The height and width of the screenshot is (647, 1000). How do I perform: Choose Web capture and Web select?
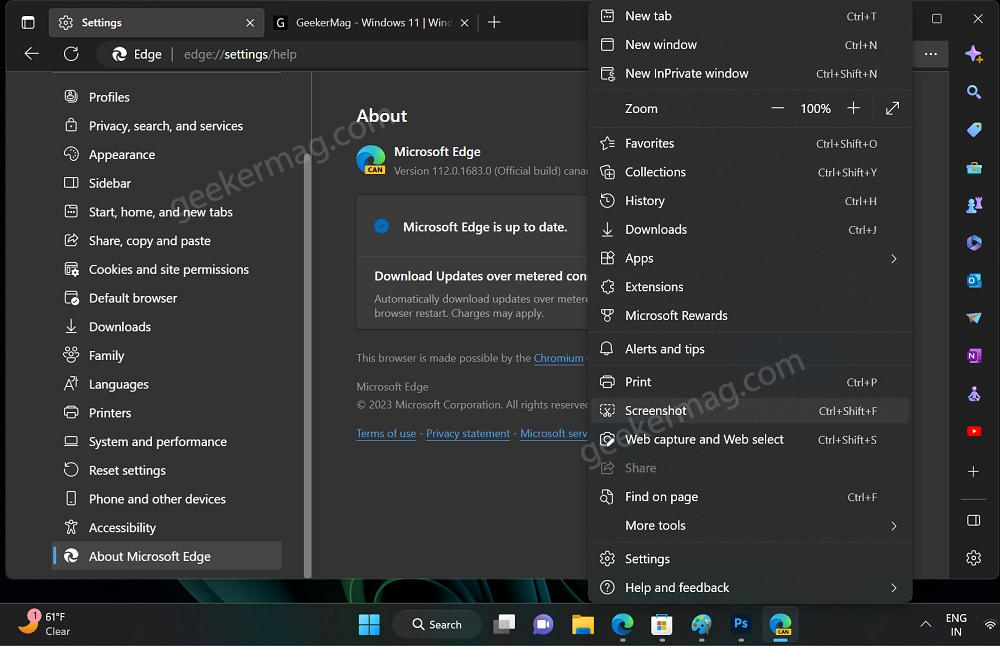(x=750, y=440)
